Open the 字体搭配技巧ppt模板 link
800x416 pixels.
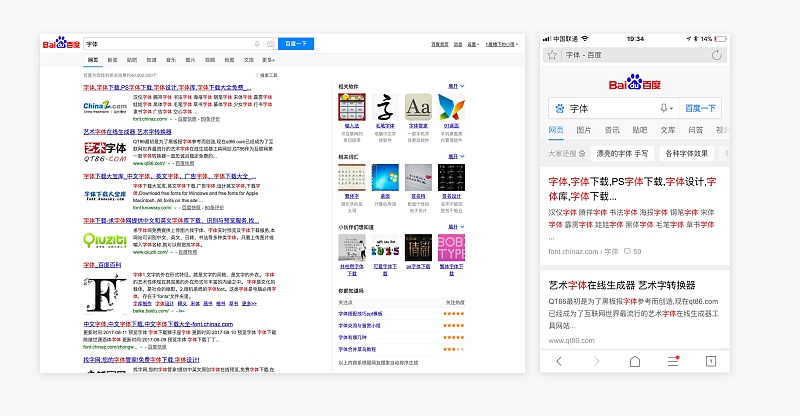[x=360, y=313]
